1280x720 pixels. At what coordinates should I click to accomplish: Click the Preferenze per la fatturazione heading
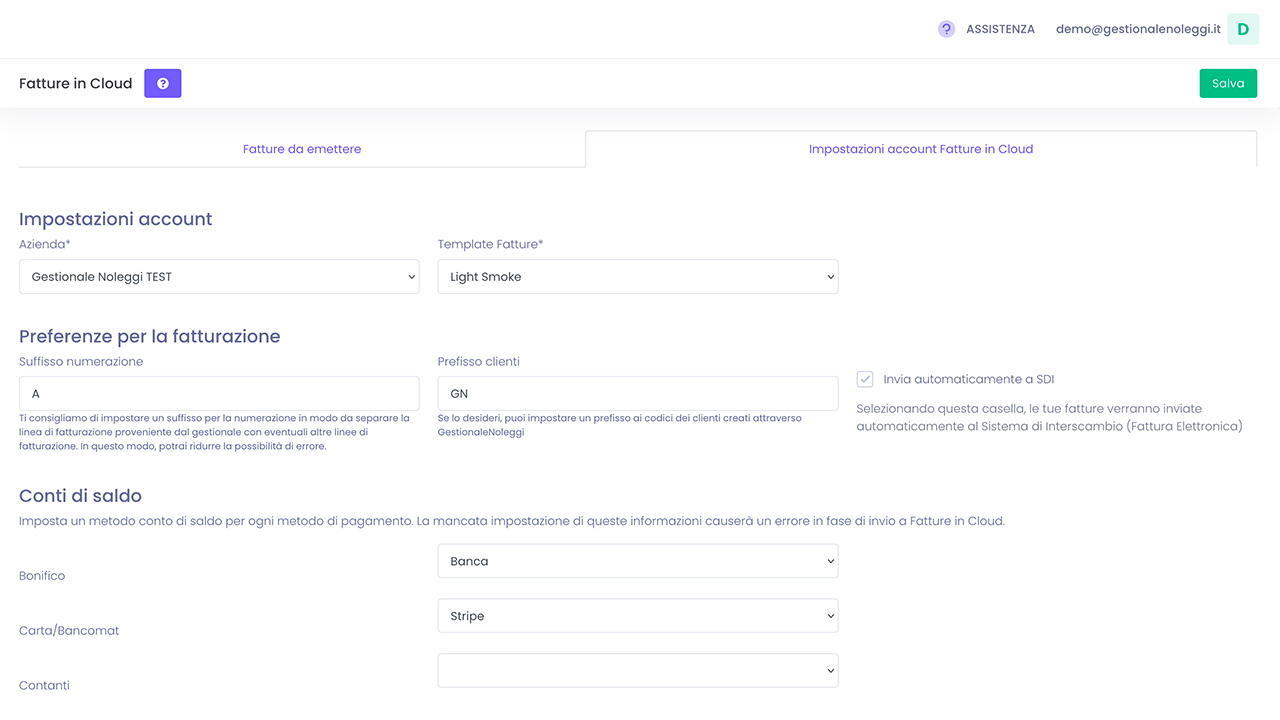click(x=150, y=336)
